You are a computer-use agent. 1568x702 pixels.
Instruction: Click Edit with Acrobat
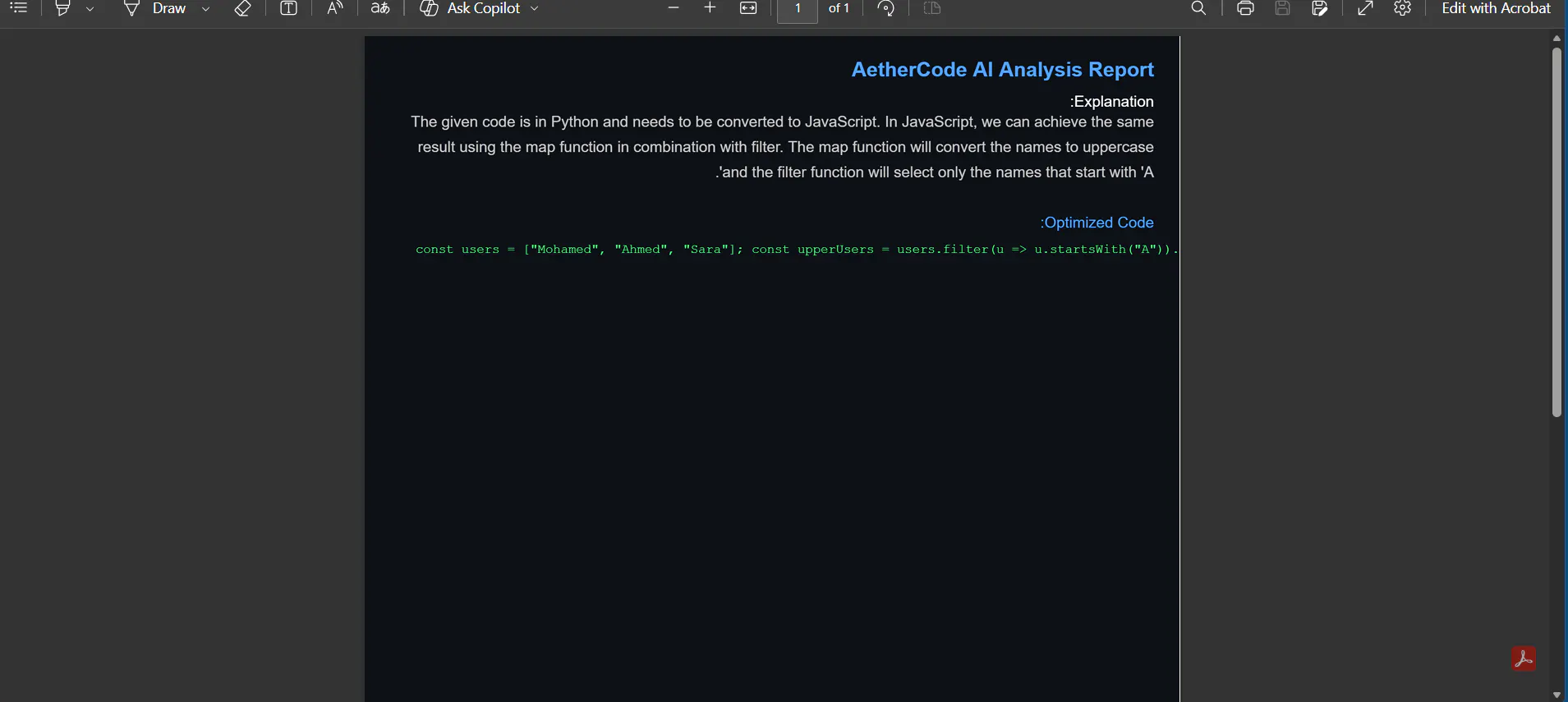click(x=1496, y=8)
